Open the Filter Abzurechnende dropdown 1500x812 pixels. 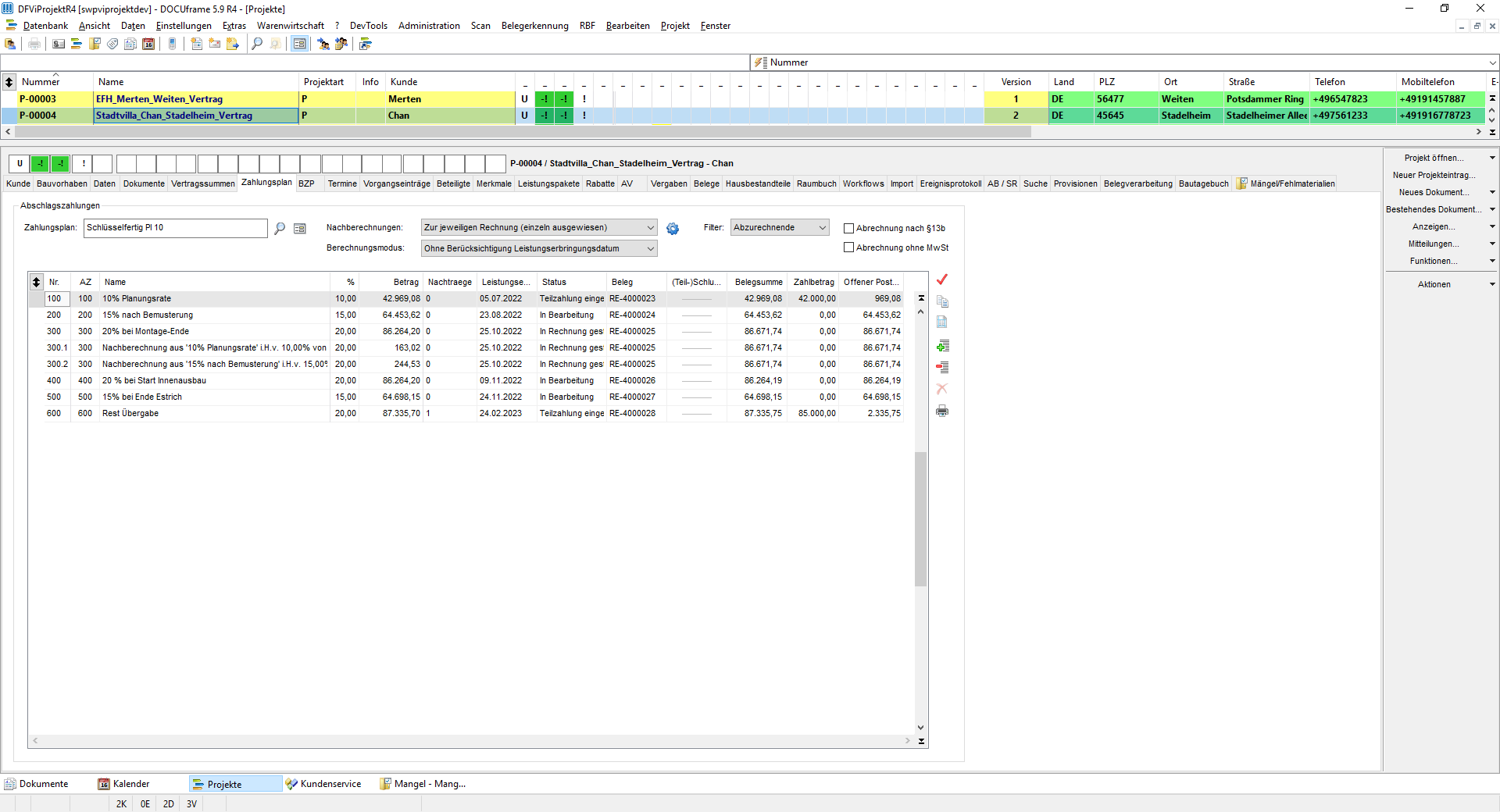tap(780, 227)
